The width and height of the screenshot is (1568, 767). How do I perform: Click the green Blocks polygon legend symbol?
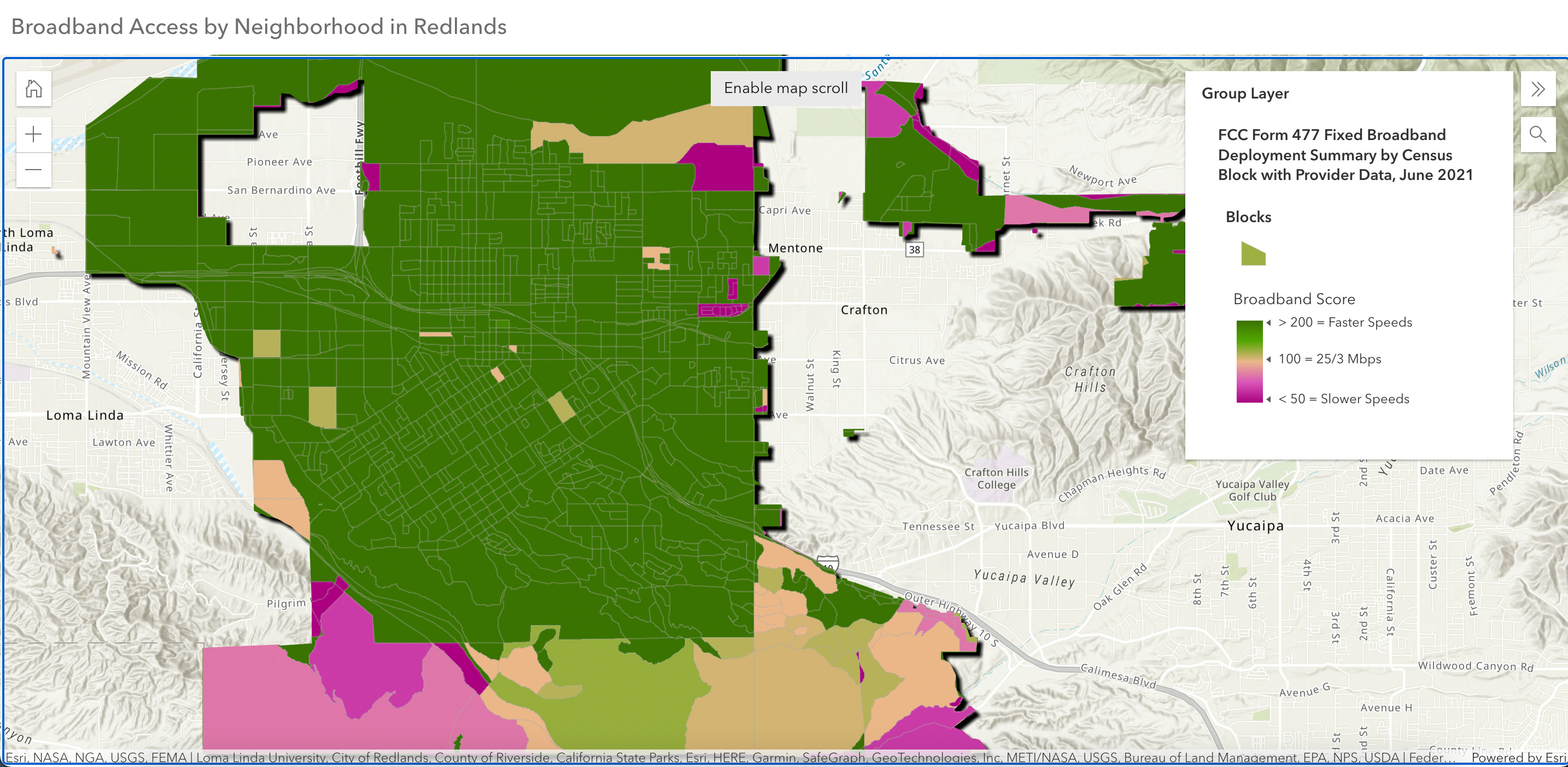point(1253,253)
